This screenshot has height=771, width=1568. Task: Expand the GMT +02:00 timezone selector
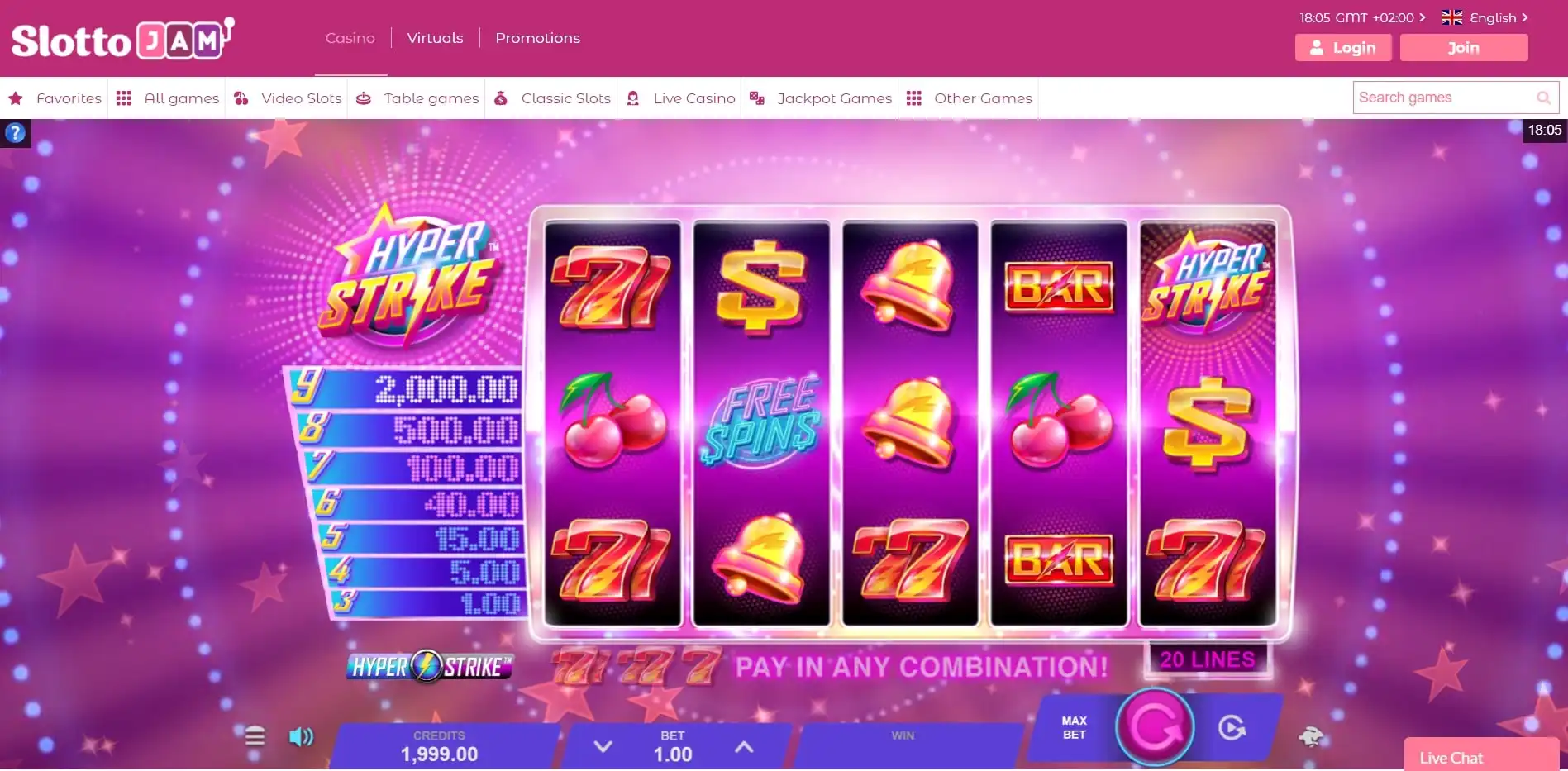pos(1362,17)
